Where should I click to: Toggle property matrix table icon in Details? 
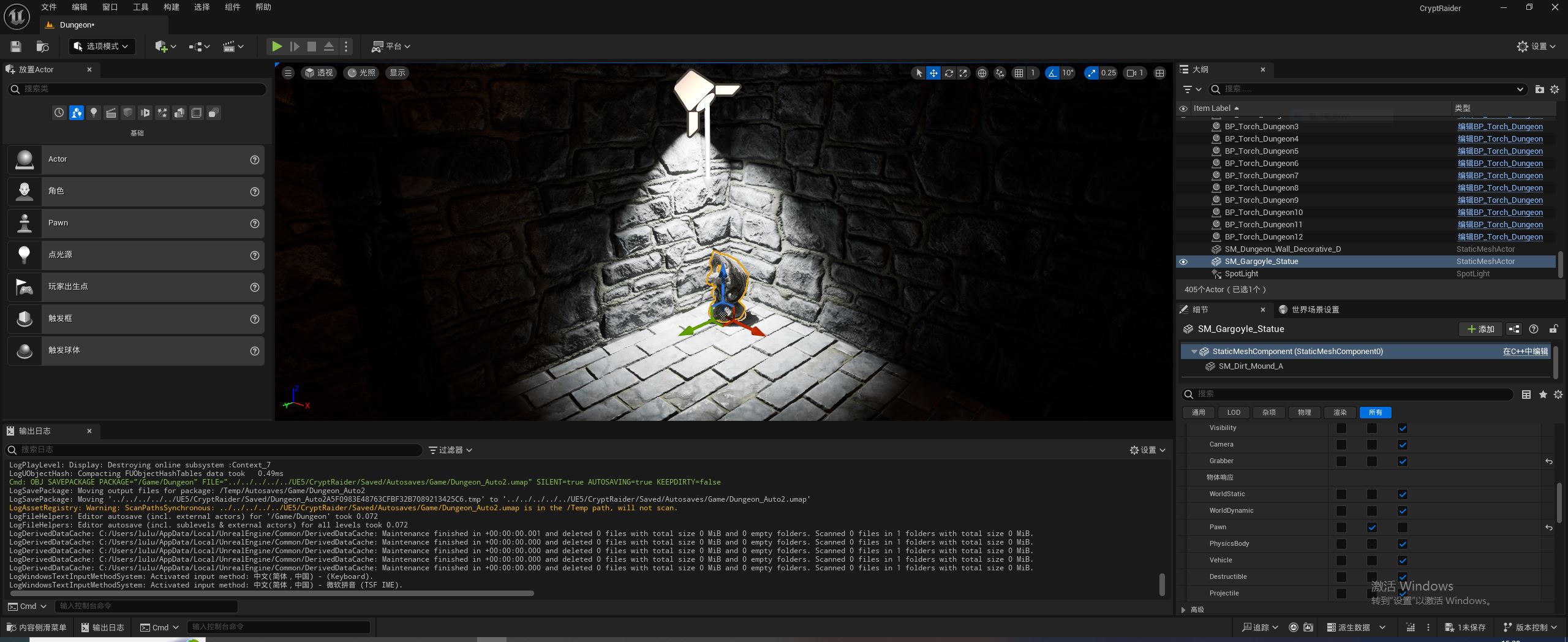click(1526, 395)
